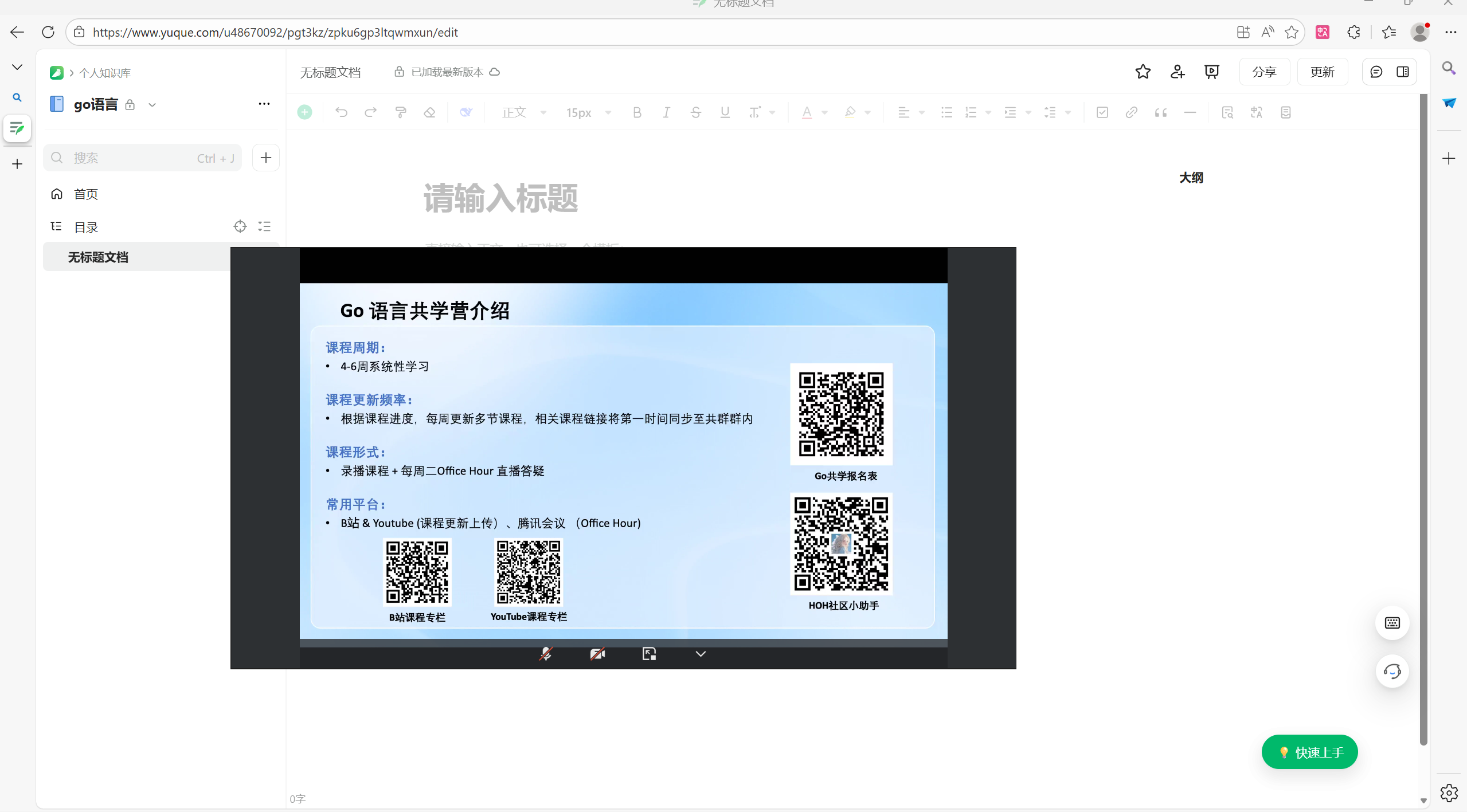Turn on the camera in video overlay
Viewport: 1467px width, 812px height.
(597, 654)
